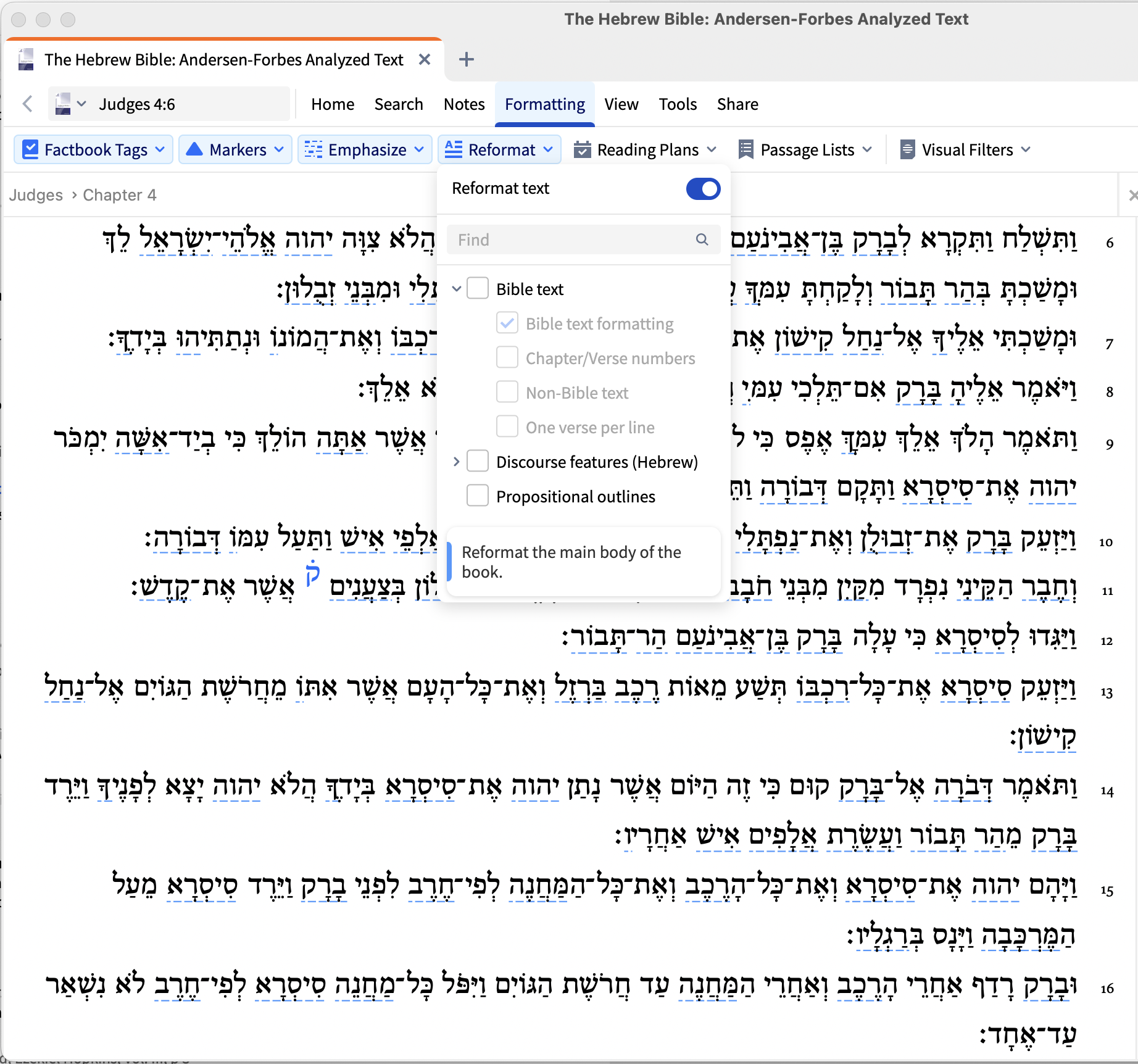Open Passage Lists dropdown arrow
Viewport: 1138px width, 1064px height.
coord(867,149)
